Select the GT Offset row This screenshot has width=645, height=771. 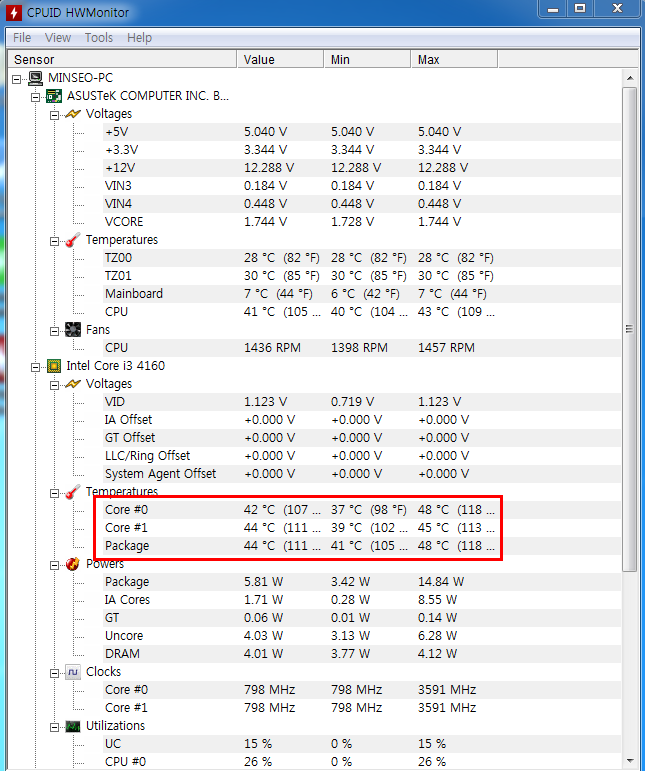pos(362,438)
